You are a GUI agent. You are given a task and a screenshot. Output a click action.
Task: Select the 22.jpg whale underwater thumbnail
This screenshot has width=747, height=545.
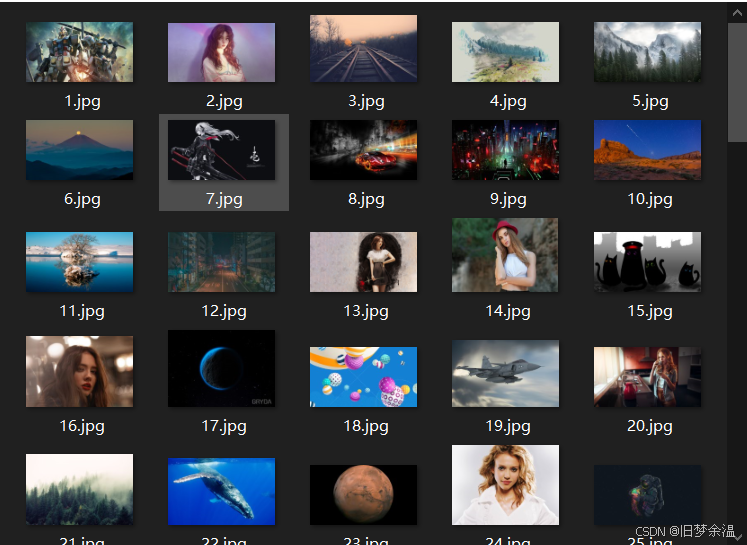(x=221, y=491)
